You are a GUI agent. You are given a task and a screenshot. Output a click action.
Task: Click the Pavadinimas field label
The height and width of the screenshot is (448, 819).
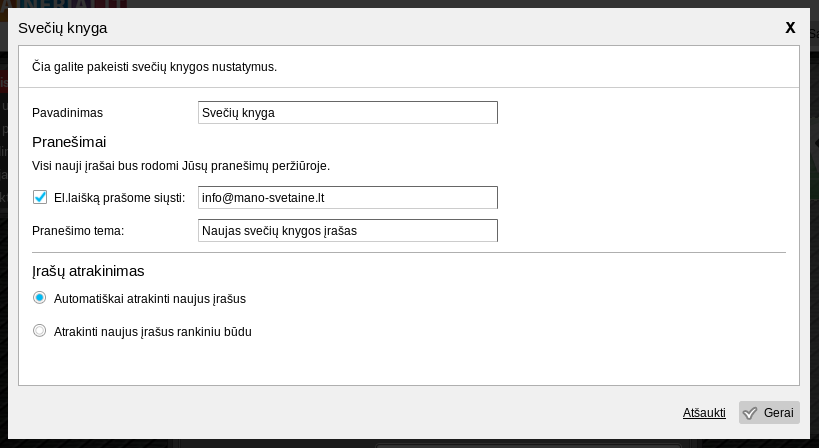click(67, 113)
